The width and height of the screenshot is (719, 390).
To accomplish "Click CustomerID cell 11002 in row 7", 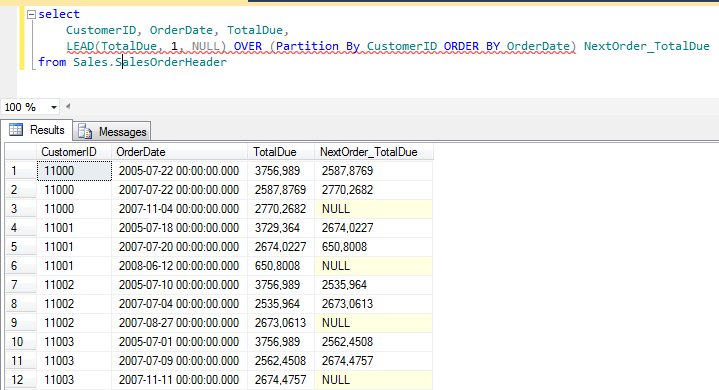I will coord(74,285).
